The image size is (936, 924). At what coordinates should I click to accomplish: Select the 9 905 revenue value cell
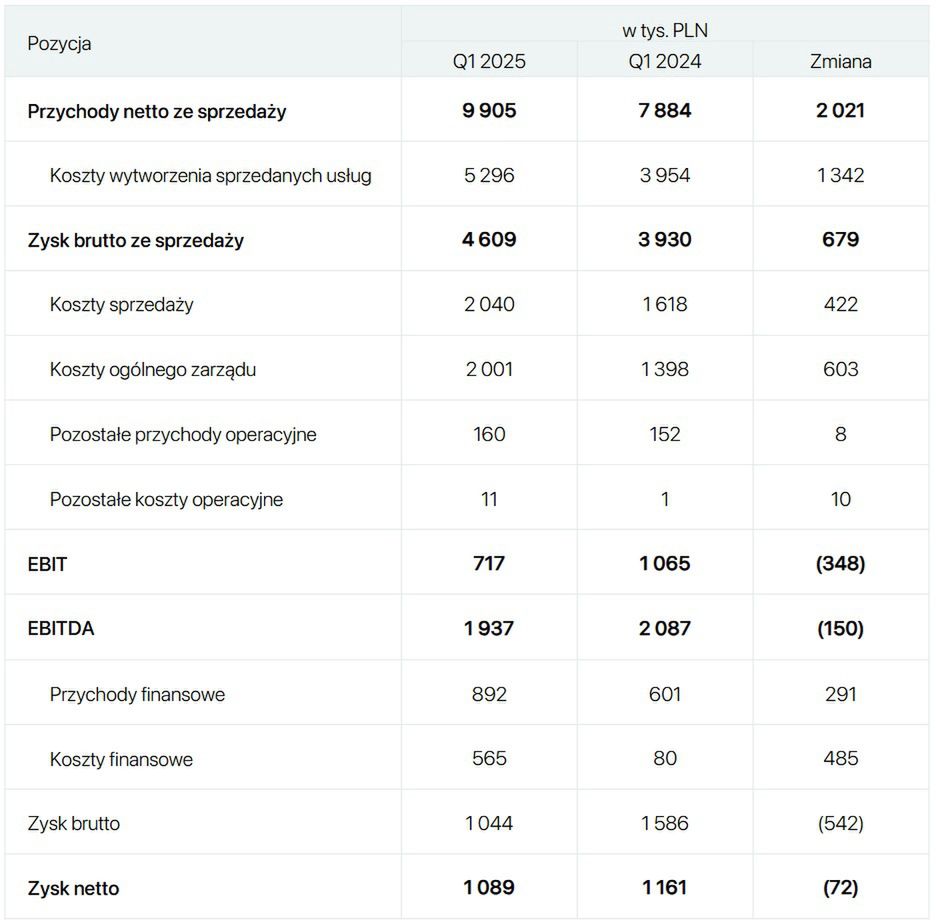coord(489,111)
